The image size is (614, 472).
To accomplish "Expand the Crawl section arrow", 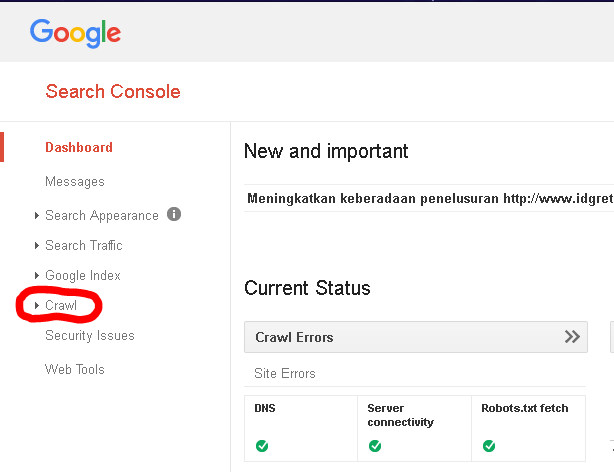I will 37,306.
